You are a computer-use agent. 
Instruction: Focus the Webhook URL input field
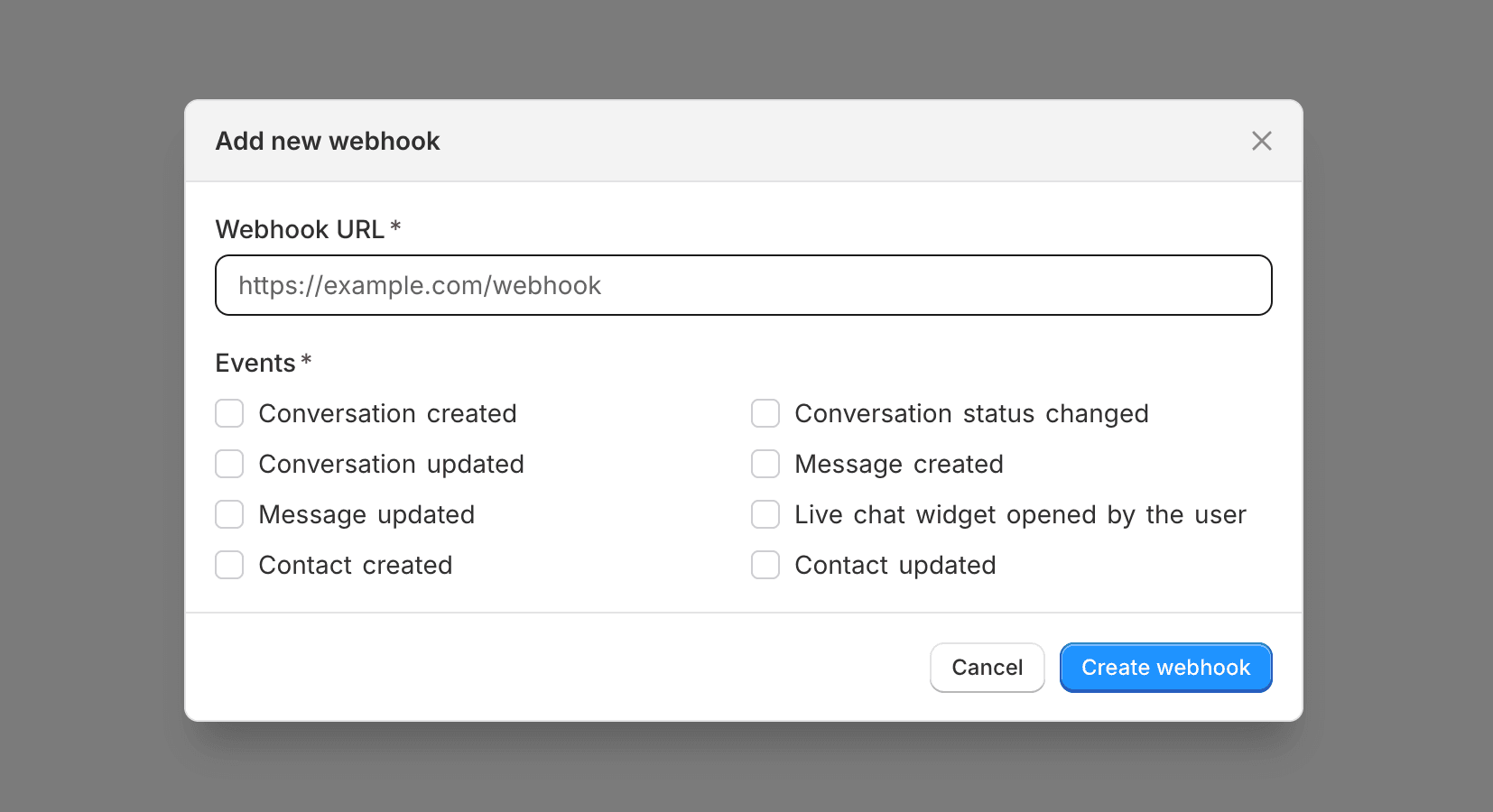point(744,285)
